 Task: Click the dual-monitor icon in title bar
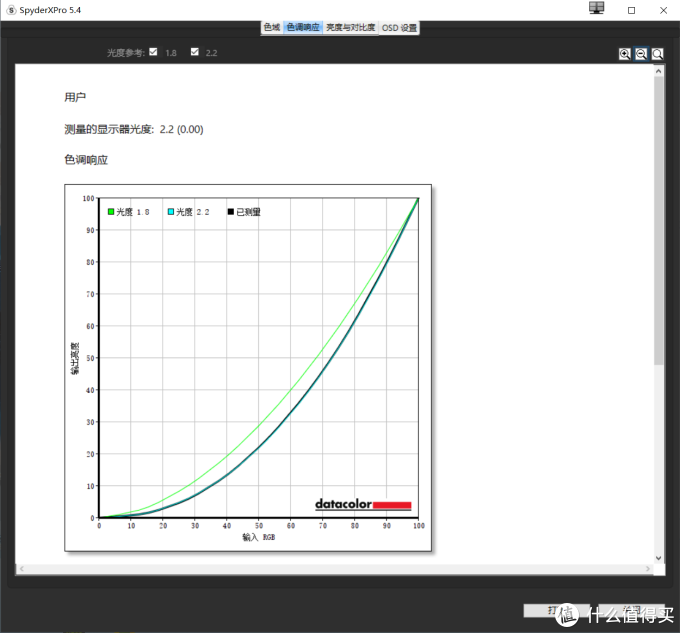pos(597,8)
